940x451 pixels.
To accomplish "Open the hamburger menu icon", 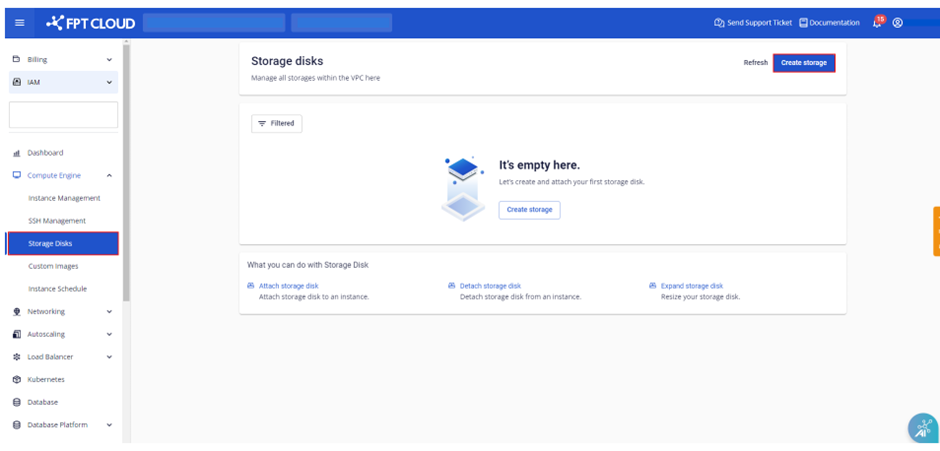I will [x=19, y=23].
